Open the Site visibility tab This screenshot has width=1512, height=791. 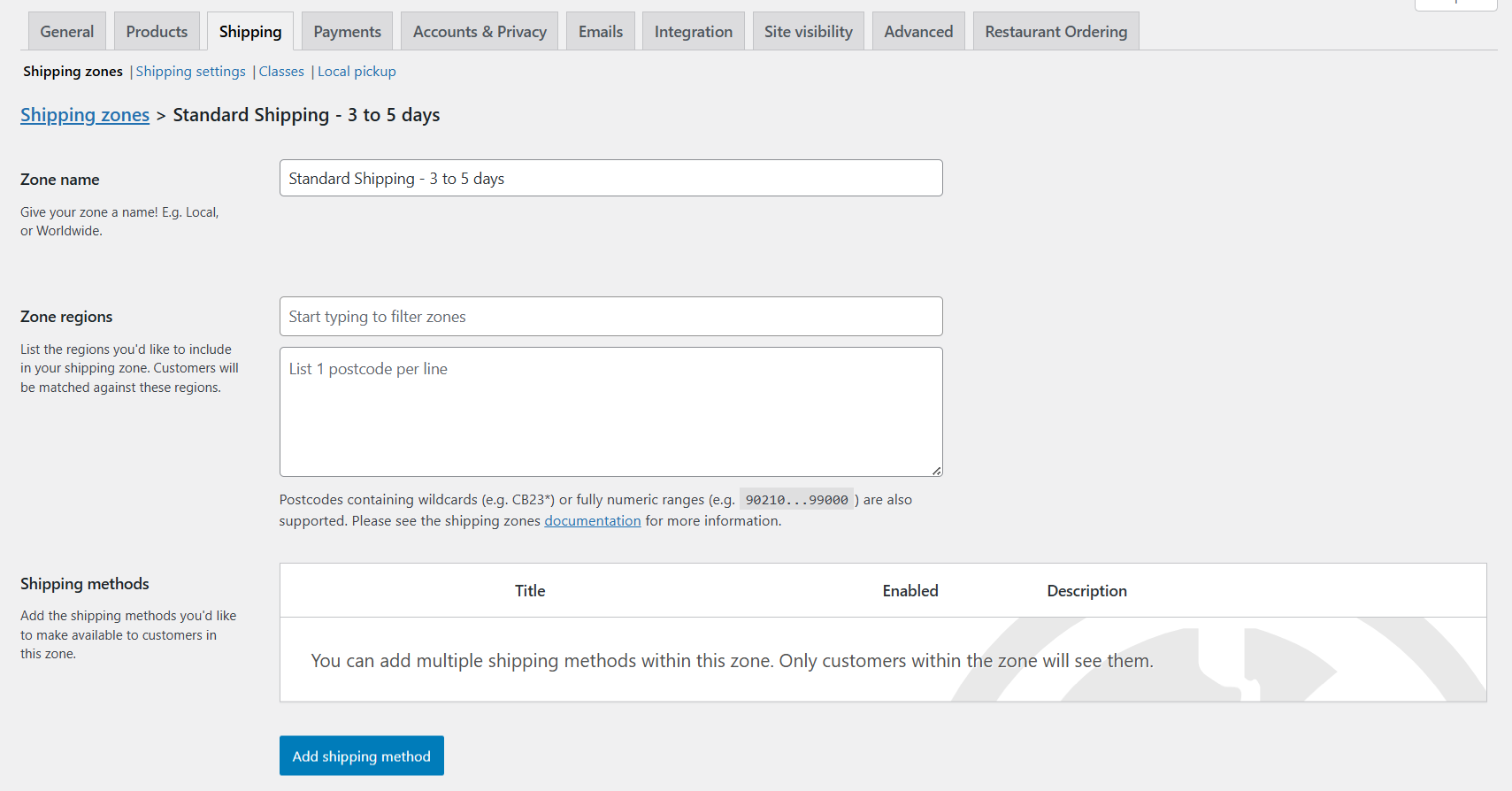point(809,31)
